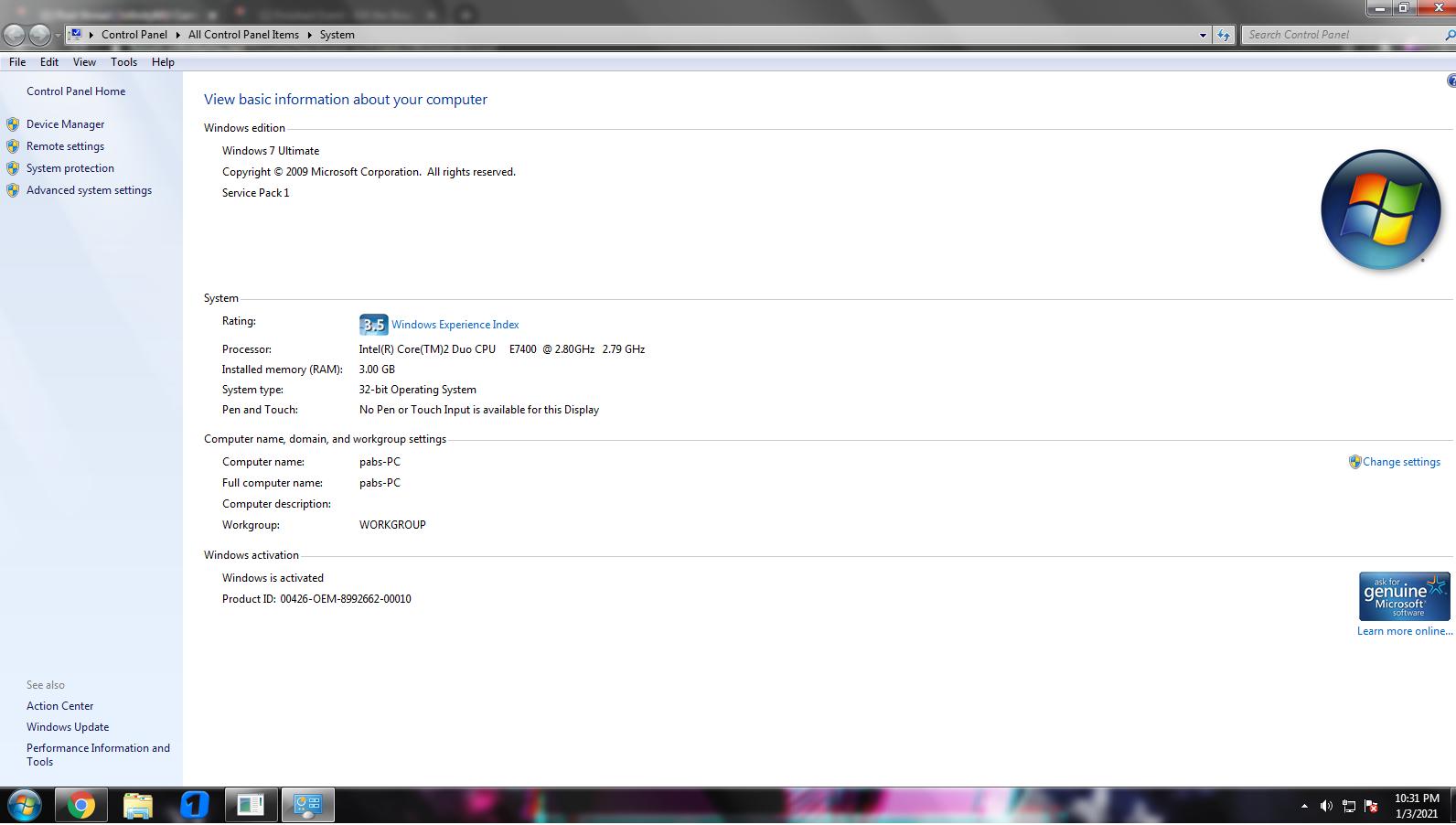Open Windows Update link
Screen dimensions: 1456x825
[x=68, y=727]
